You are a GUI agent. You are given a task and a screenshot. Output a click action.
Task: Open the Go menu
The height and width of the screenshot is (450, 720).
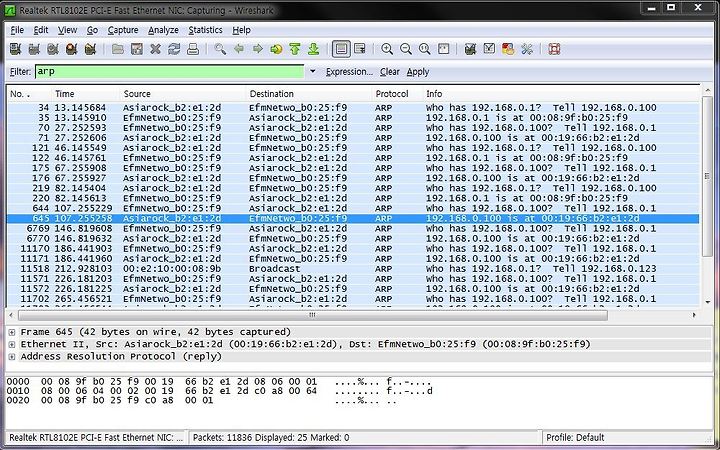[x=92, y=30]
